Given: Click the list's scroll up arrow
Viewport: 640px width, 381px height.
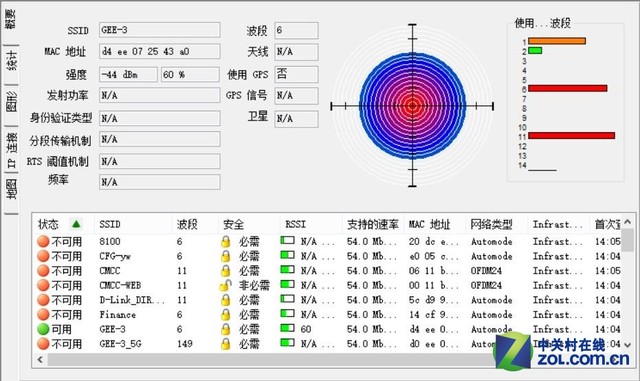Looking at the screenshot, I should [x=628, y=222].
